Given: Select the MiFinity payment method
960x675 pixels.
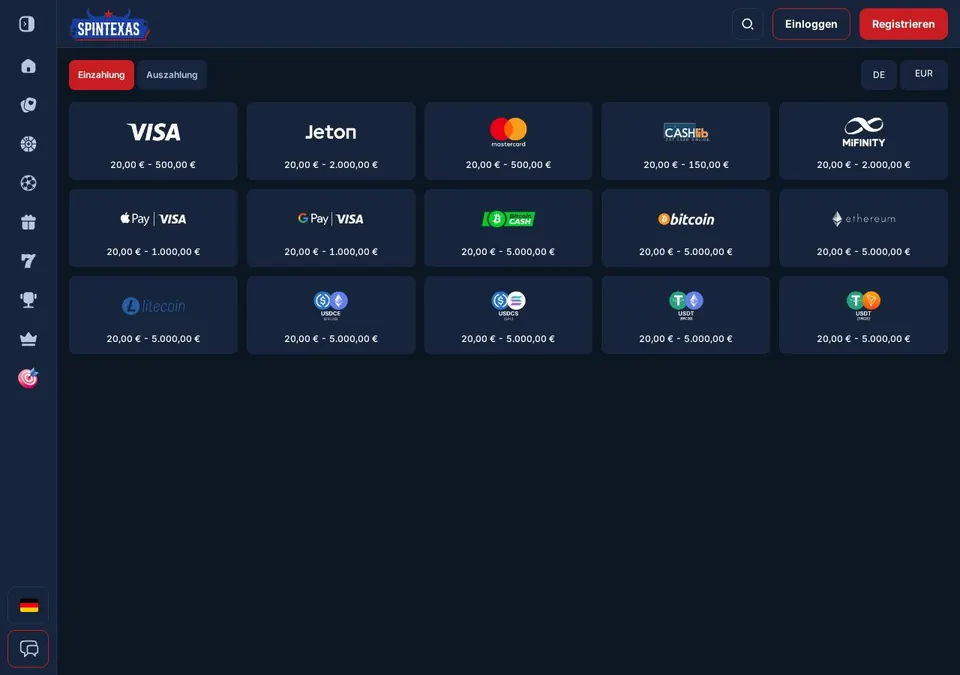Looking at the screenshot, I should point(863,141).
